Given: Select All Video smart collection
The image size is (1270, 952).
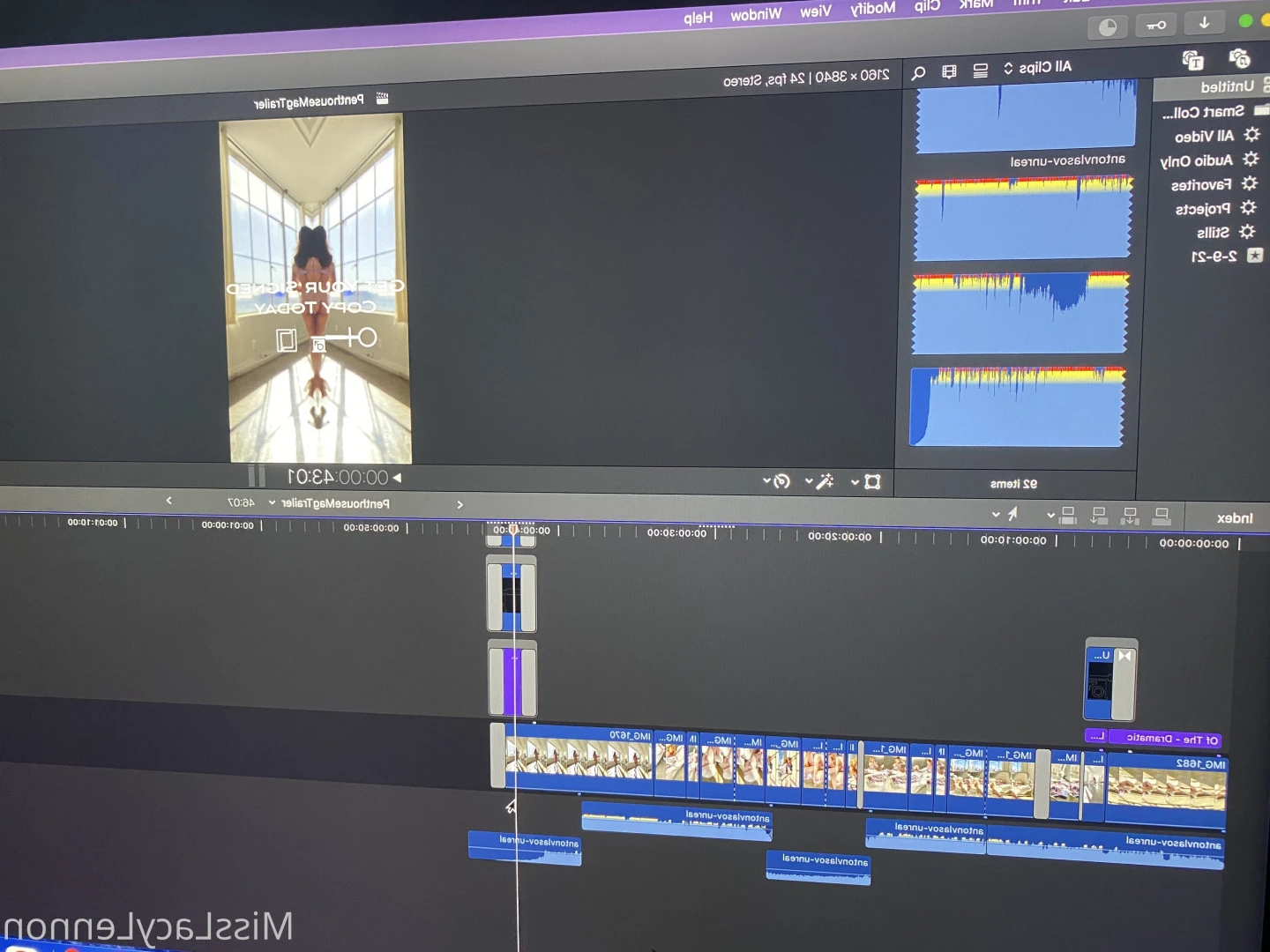Looking at the screenshot, I should pyautogui.click(x=1204, y=137).
